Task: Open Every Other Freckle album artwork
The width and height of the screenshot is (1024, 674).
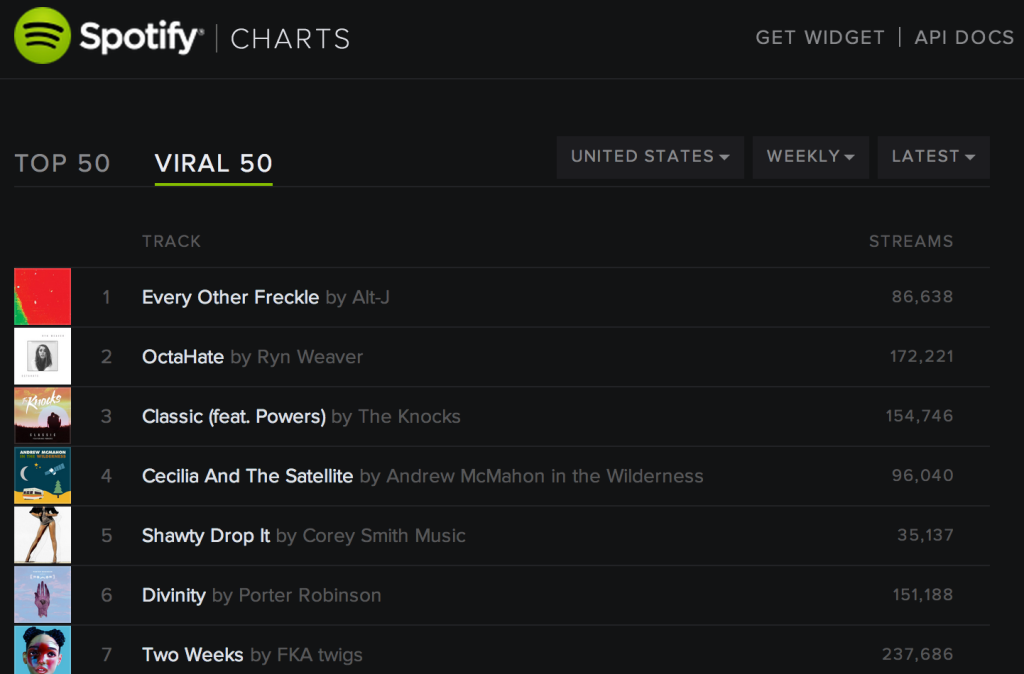Action: pyautogui.click(x=42, y=297)
